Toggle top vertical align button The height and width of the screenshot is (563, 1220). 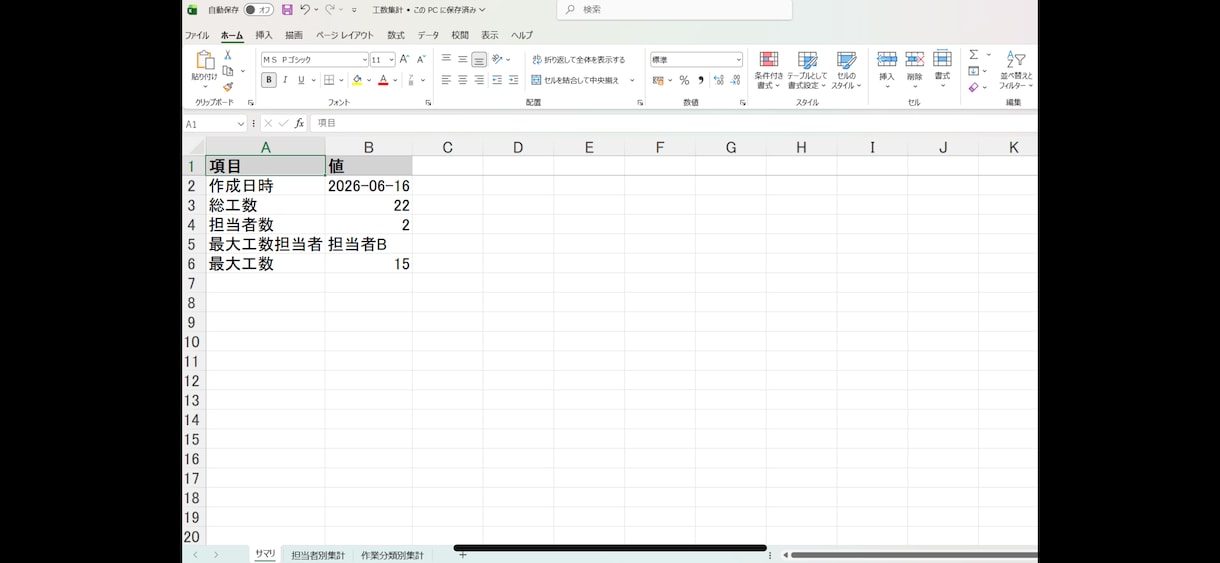pos(446,59)
